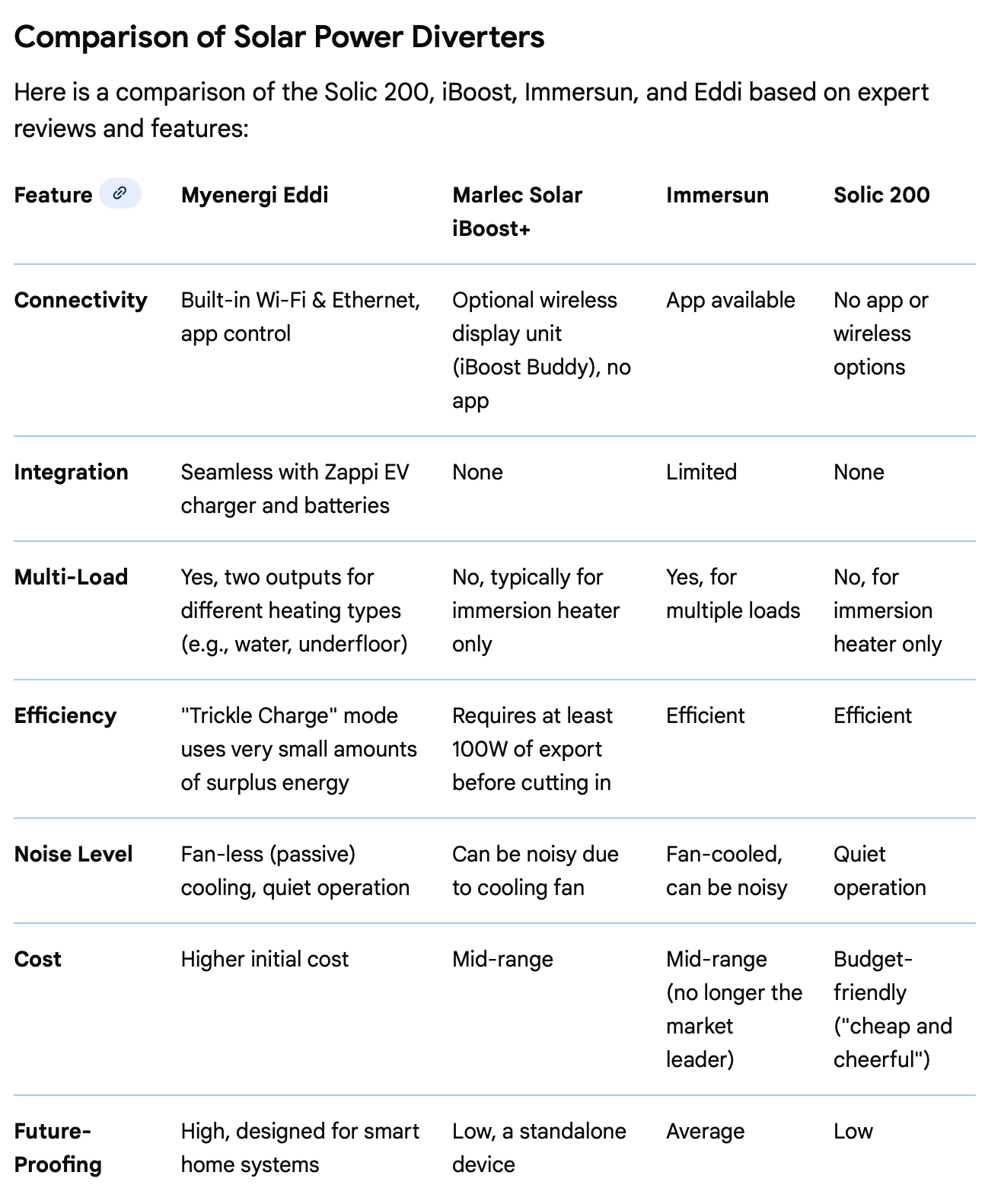Click the "App available" cell under Immersun
This screenshot has width=985, height=1204.
pyautogui.click(x=730, y=300)
